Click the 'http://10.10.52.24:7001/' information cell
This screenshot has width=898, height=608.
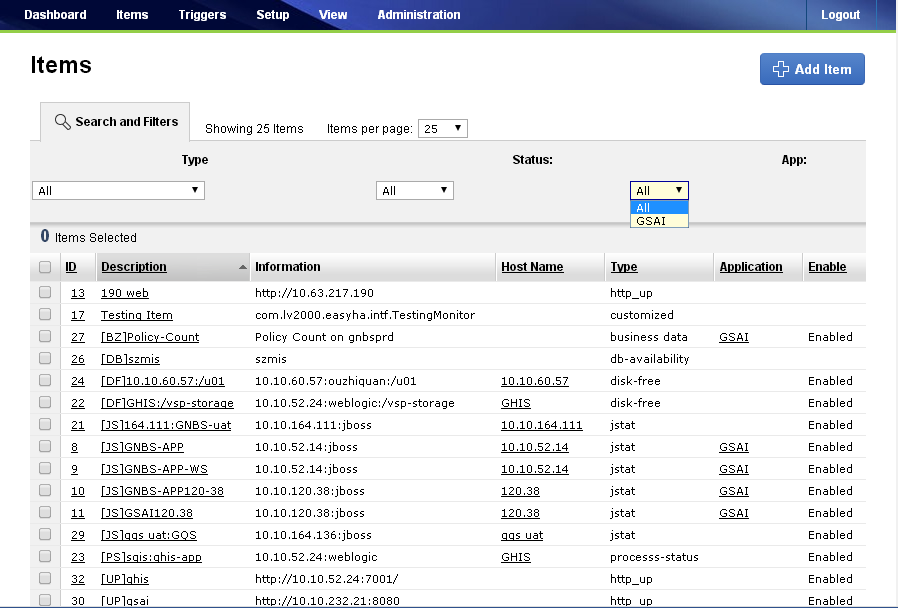click(x=326, y=579)
